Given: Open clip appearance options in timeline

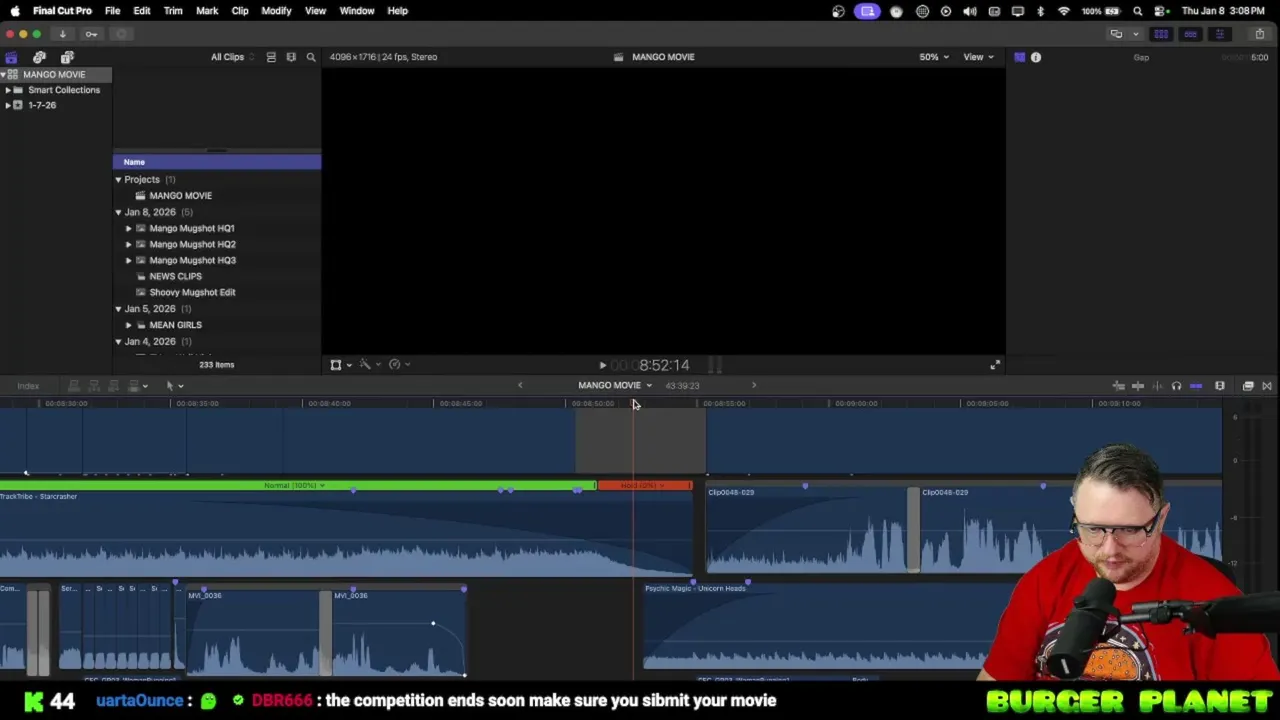Looking at the screenshot, I should click(1219, 386).
